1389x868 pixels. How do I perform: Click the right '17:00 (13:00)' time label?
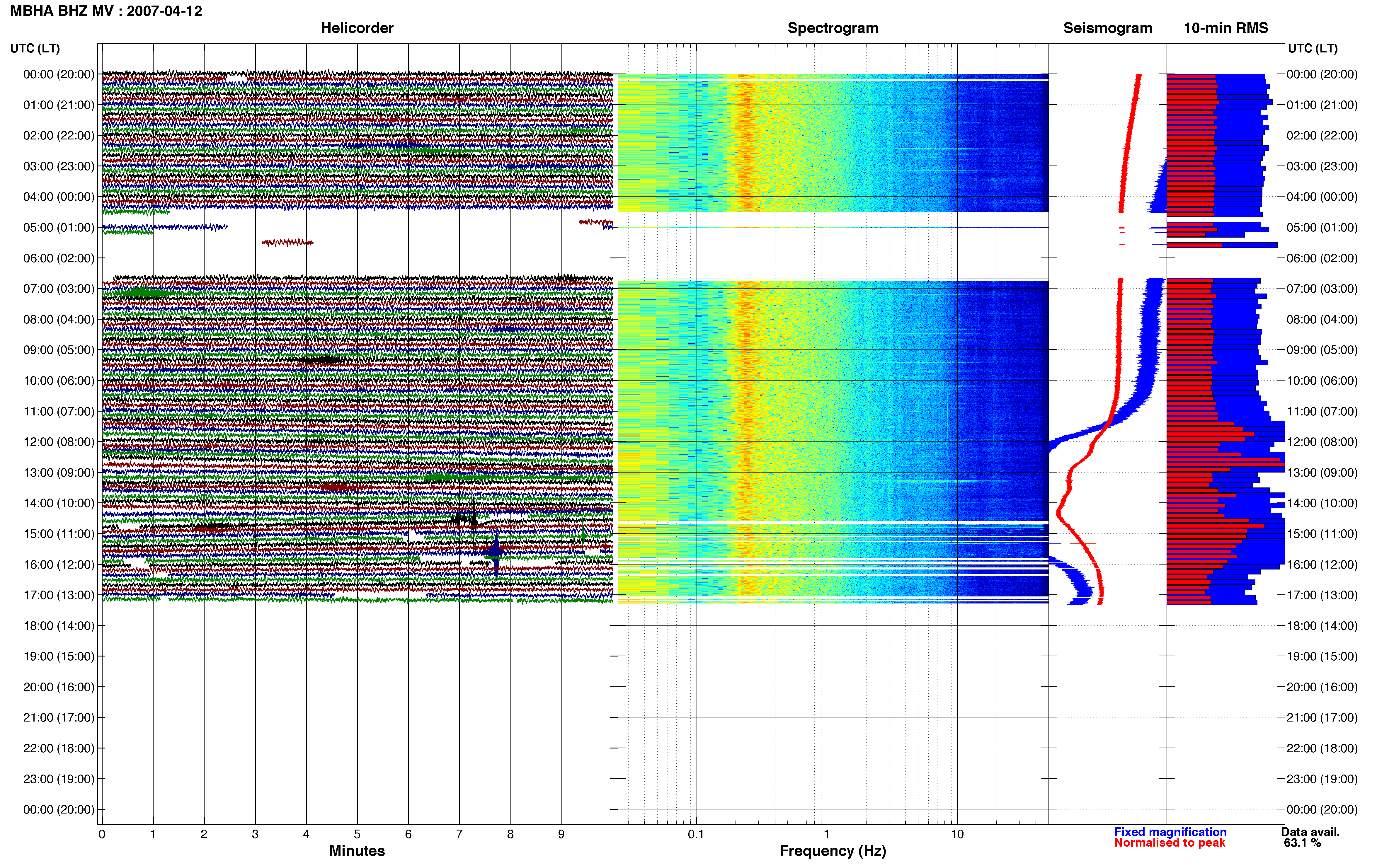point(1322,595)
